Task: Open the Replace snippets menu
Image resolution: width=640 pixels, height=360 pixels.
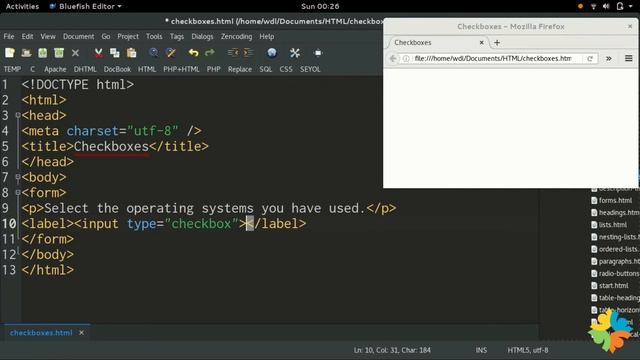Action: pyautogui.click(x=240, y=69)
